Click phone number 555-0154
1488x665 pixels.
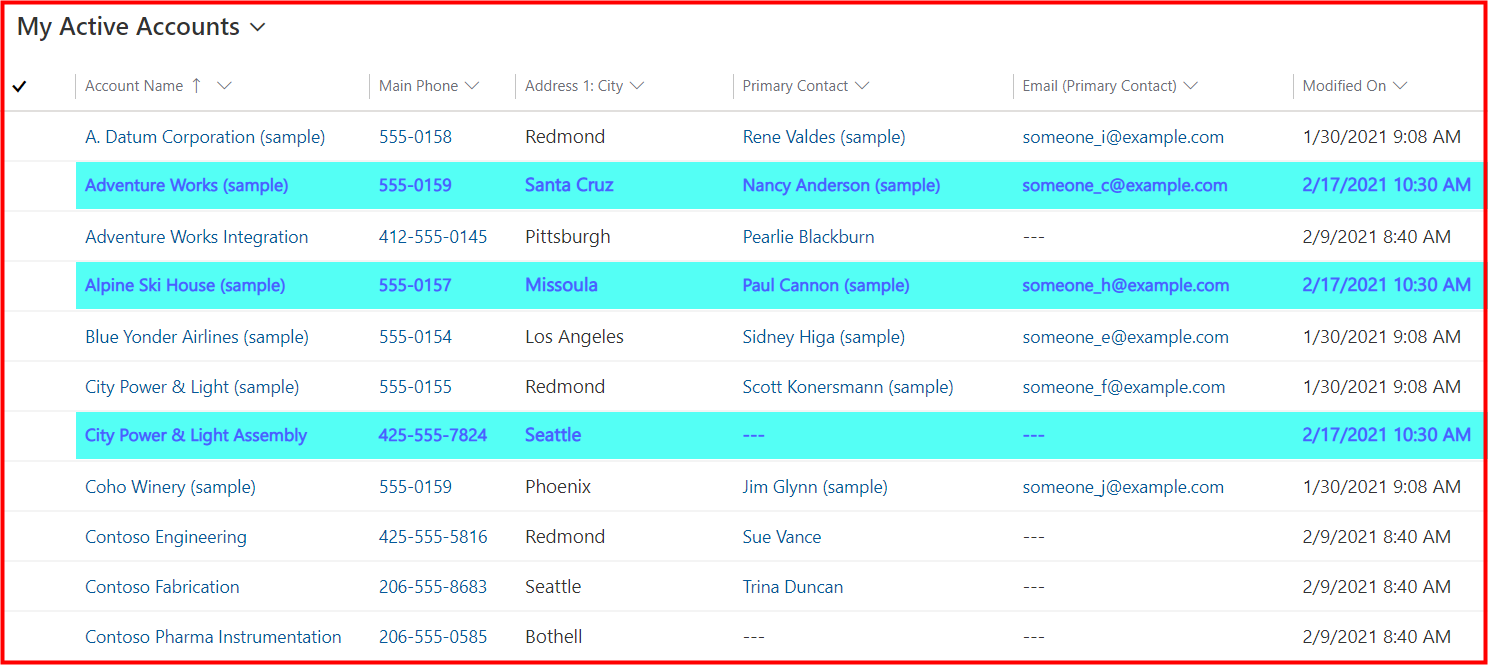click(x=415, y=337)
